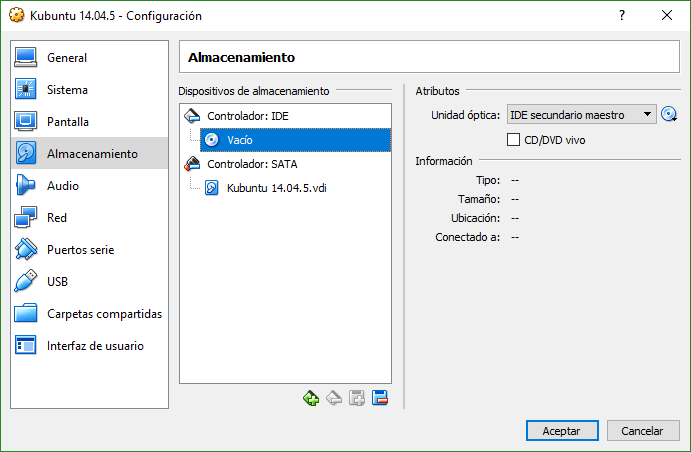The height and width of the screenshot is (452, 691).
Task: Enable the CD/DVD vivo checkbox
Action: 514,140
